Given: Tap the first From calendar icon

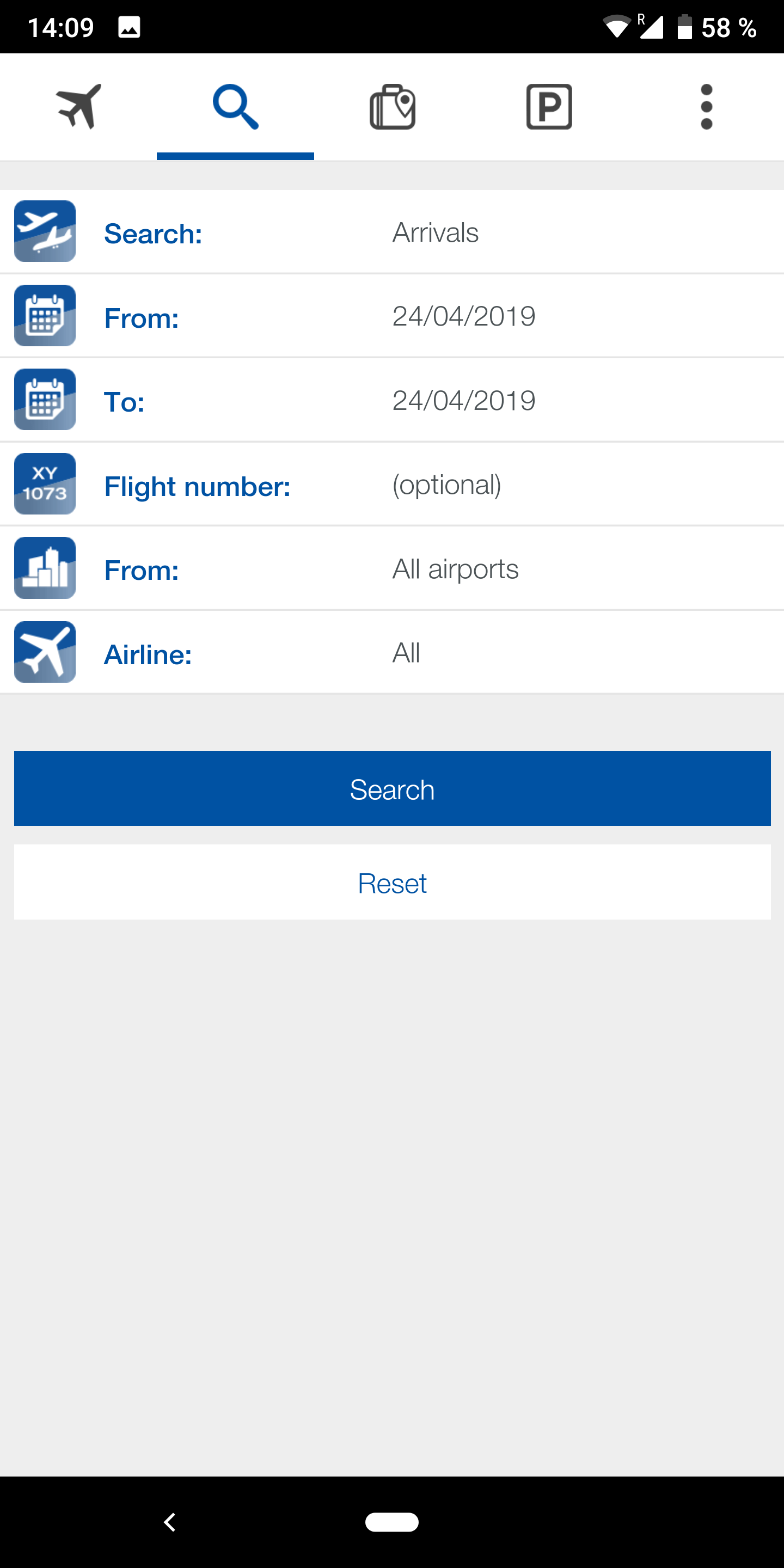Looking at the screenshot, I should tap(45, 315).
